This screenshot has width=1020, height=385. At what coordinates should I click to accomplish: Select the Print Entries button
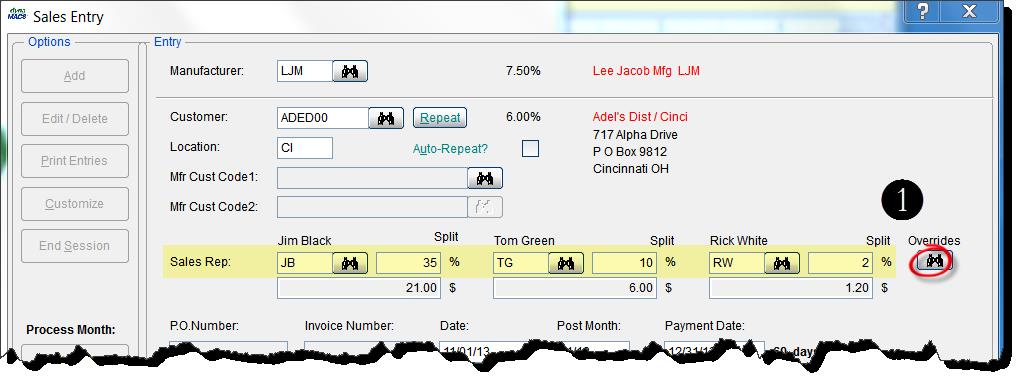point(75,161)
